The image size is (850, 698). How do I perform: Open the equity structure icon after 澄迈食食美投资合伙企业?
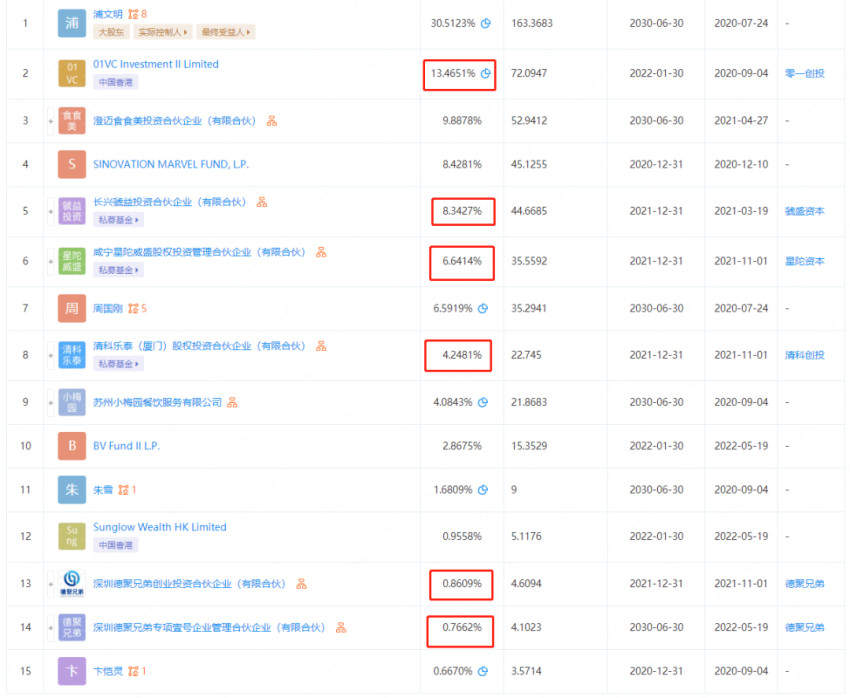pos(272,121)
